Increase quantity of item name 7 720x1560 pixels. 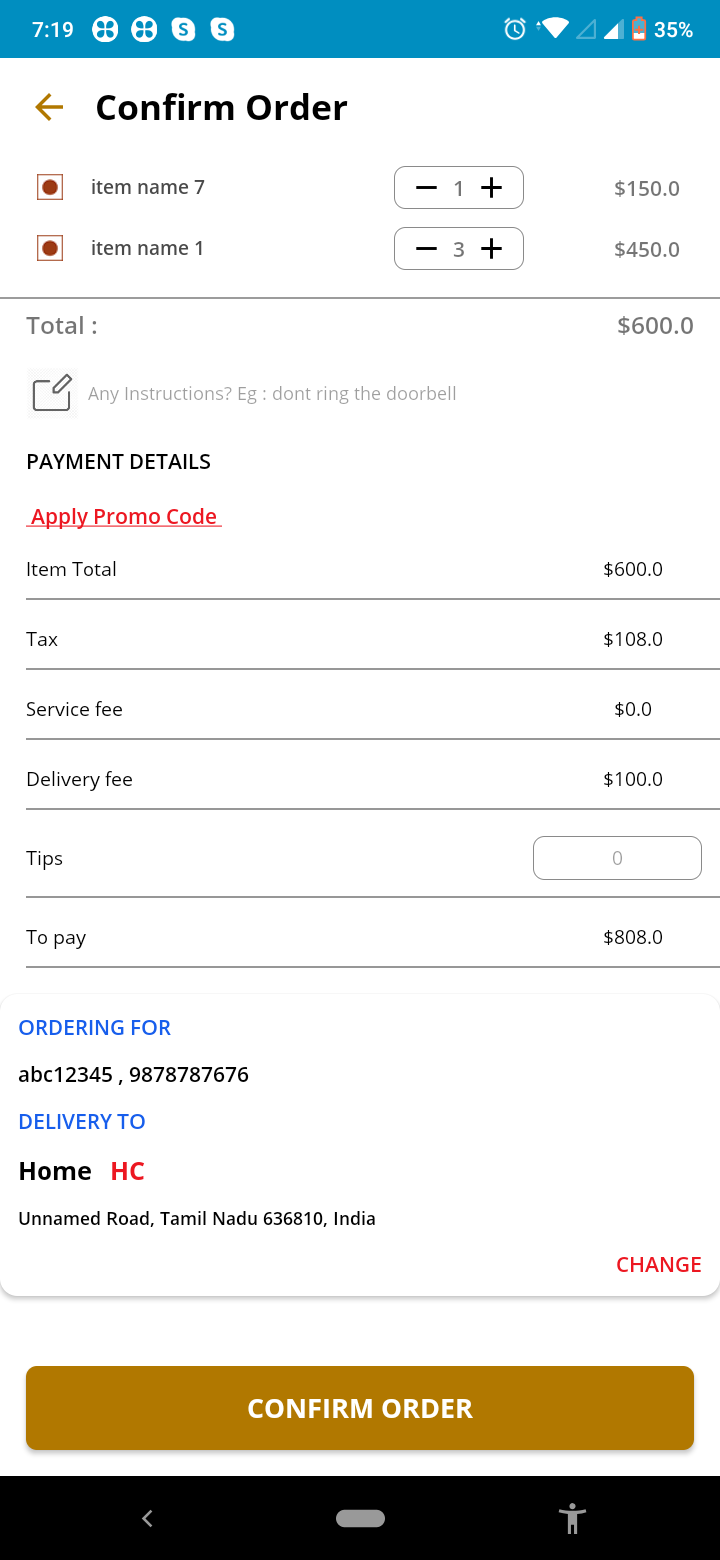click(491, 188)
